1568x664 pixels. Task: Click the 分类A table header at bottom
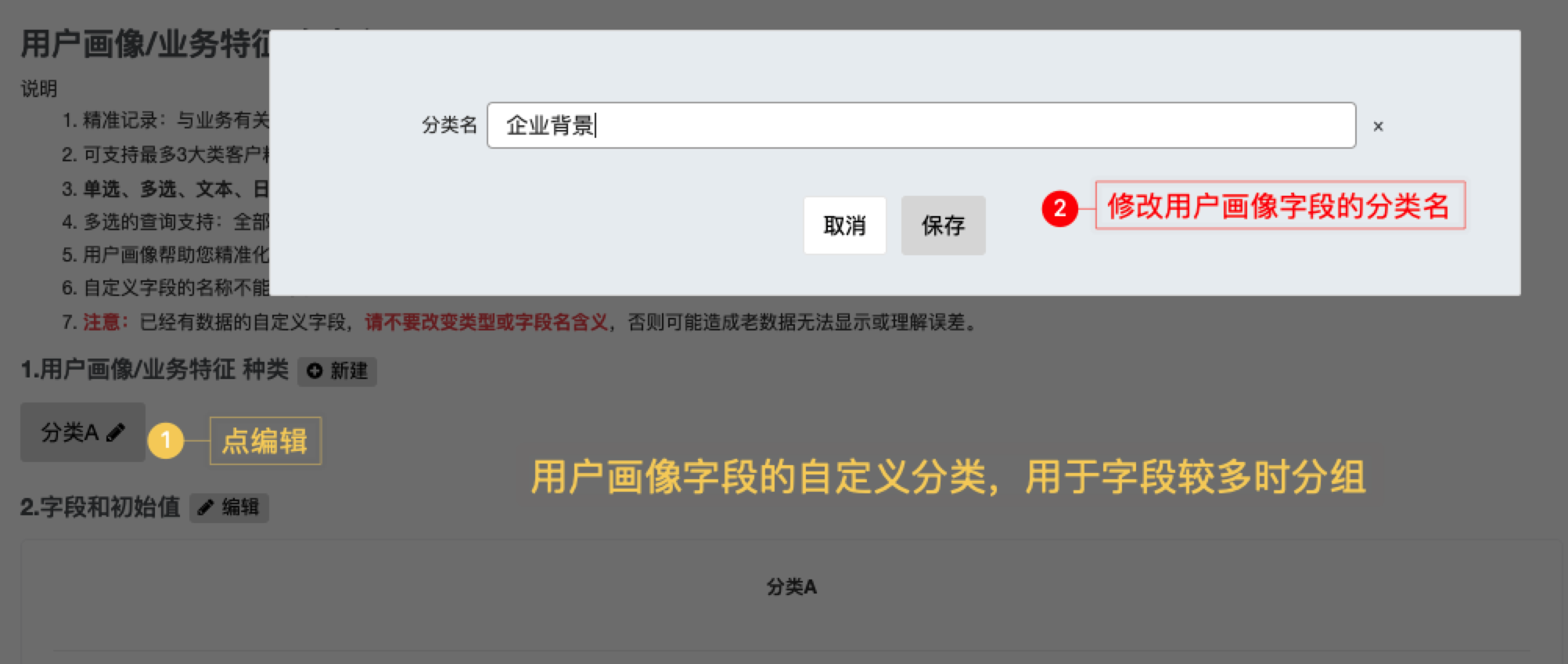791,586
